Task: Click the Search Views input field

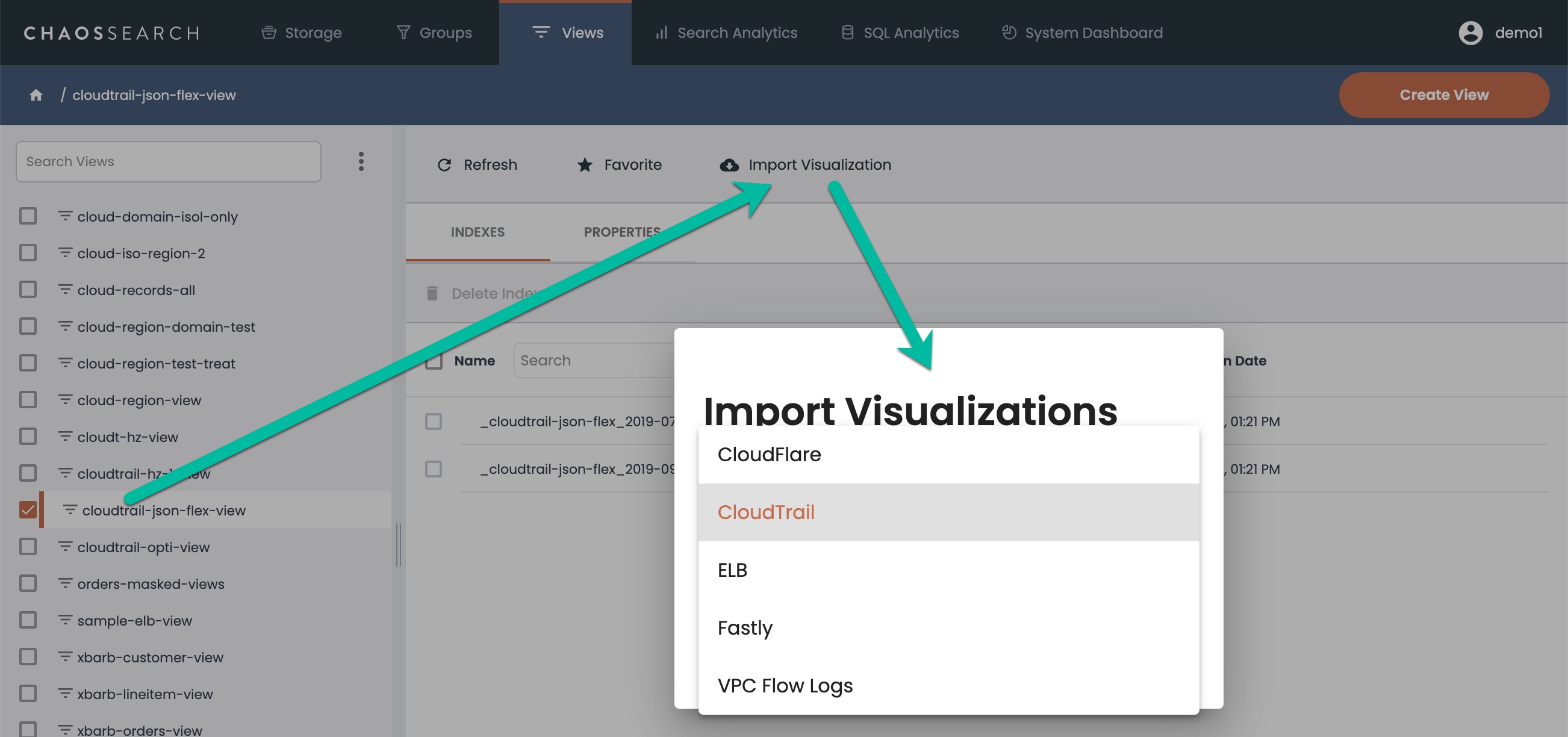Action: pos(168,161)
